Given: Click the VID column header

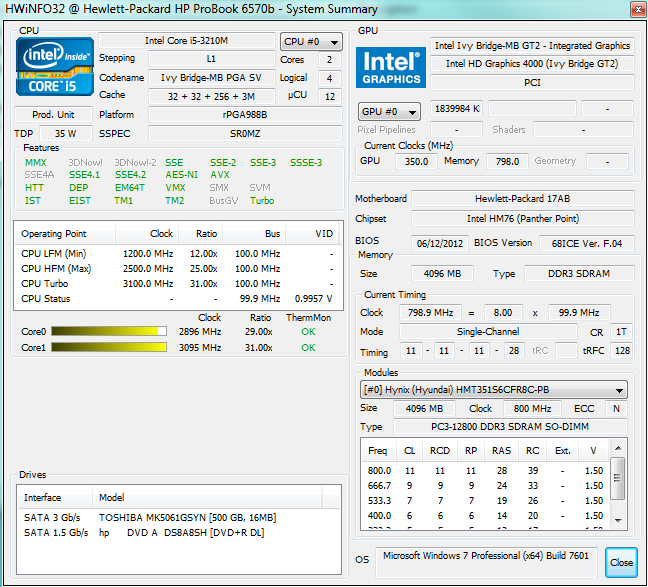Looking at the screenshot, I should (312, 234).
